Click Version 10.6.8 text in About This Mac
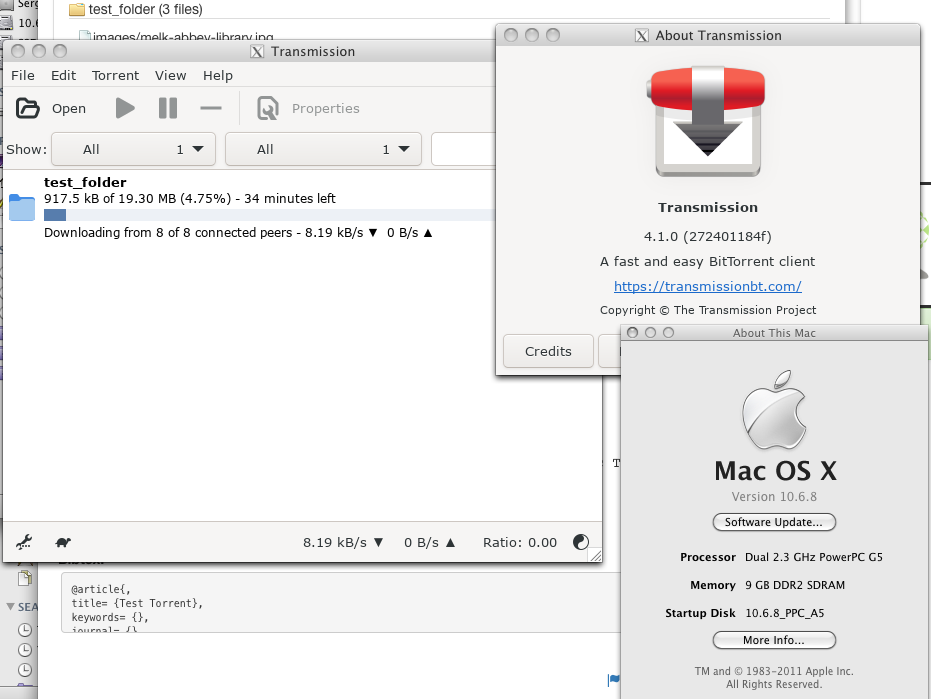The height and width of the screenshot is (699, 931). tap(774, 496)
